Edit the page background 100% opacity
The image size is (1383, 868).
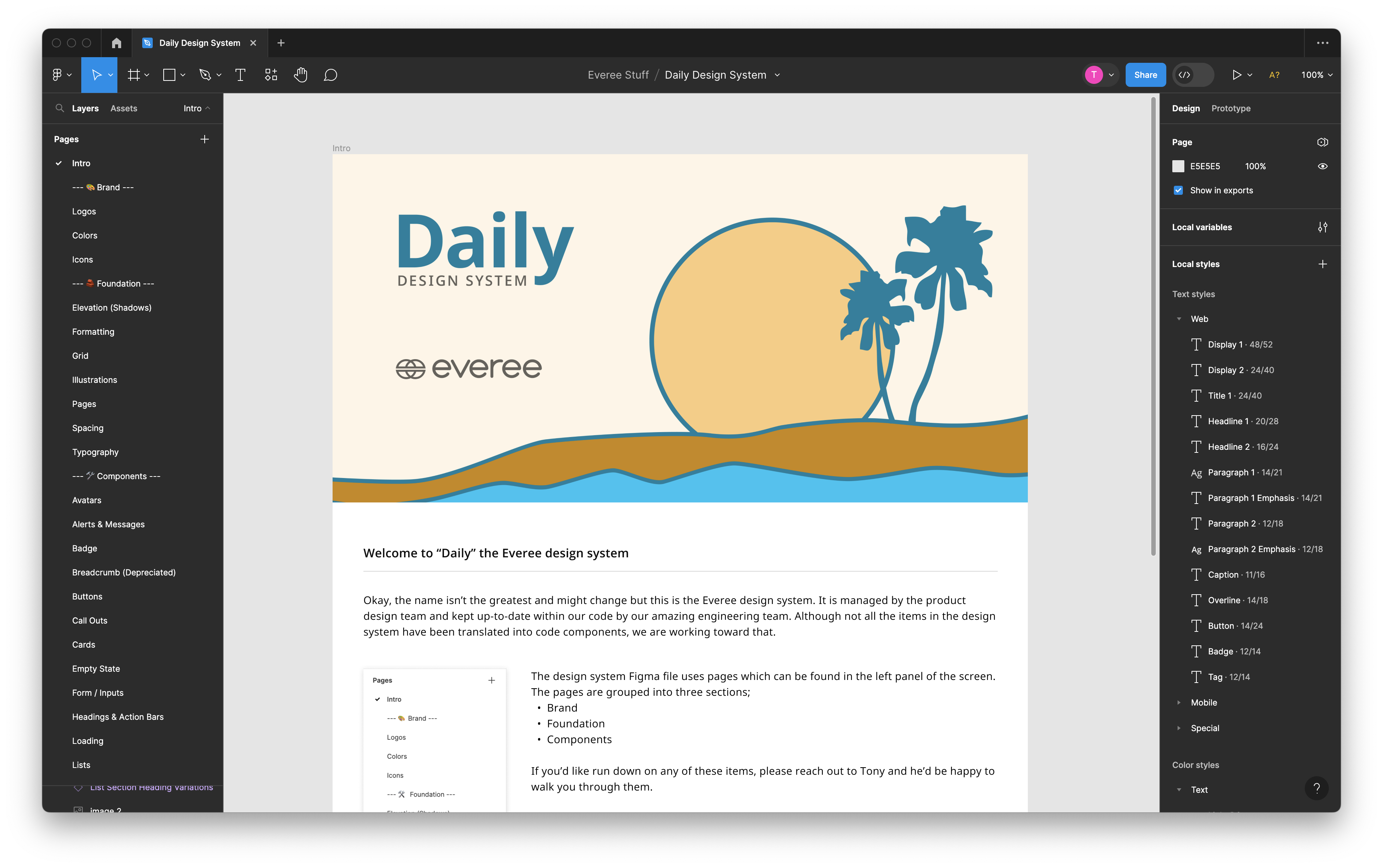click(x=1255, y=166)
